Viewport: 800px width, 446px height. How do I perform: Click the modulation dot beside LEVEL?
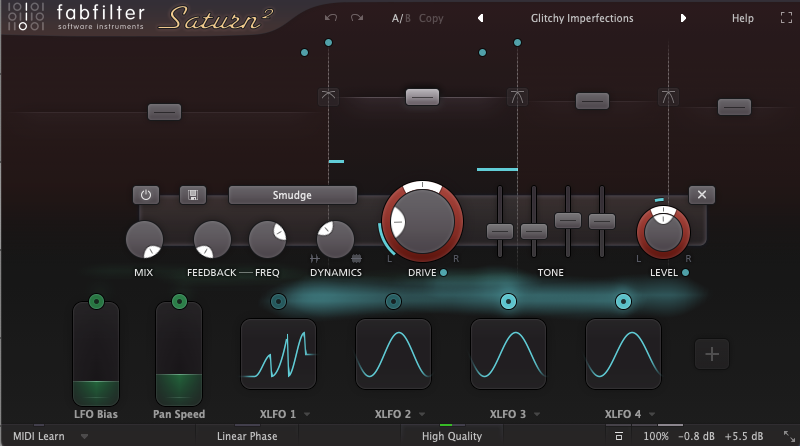[x=685, y=272]
